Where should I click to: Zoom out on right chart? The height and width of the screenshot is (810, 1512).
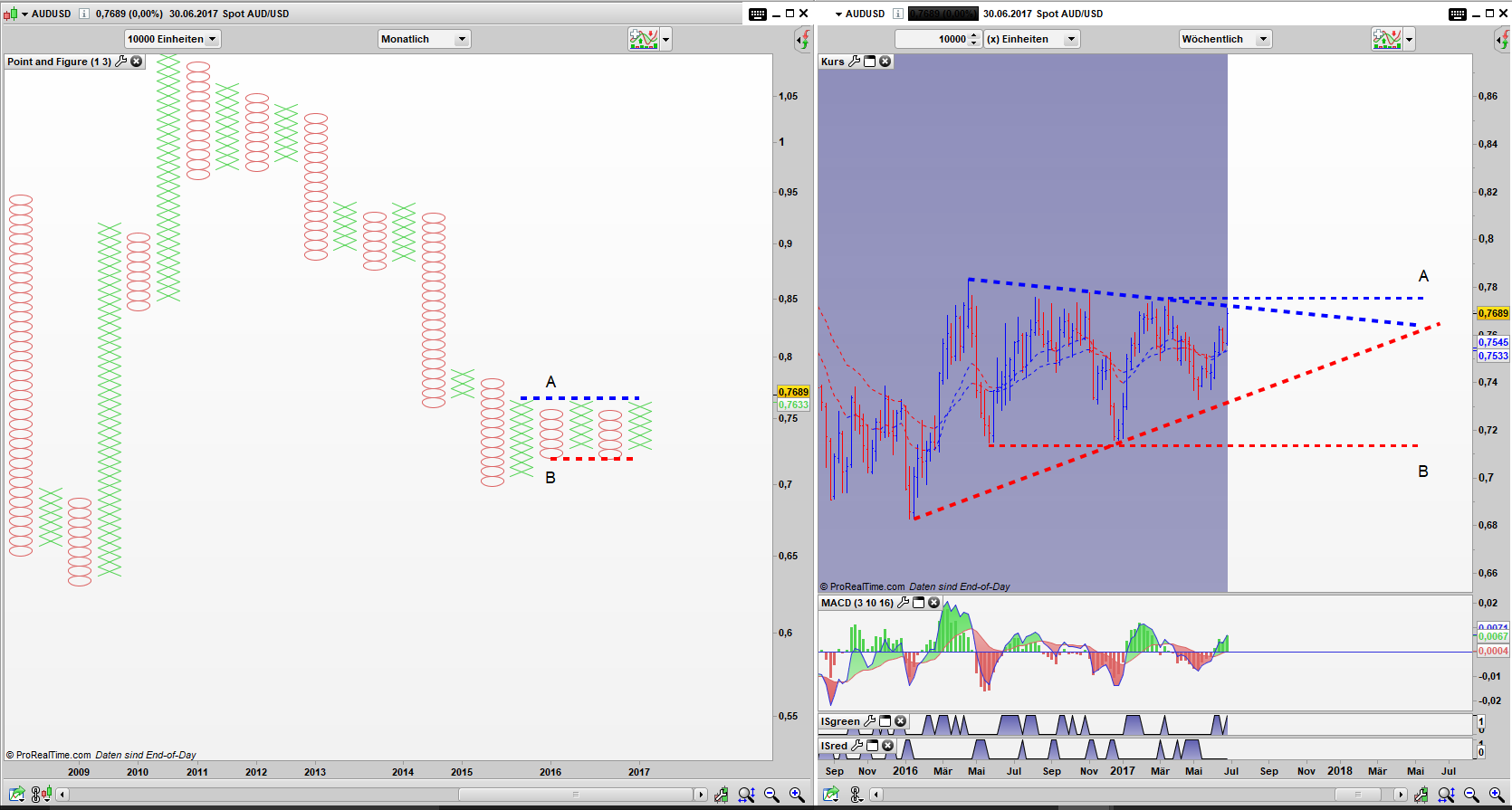coord(1471,795)
